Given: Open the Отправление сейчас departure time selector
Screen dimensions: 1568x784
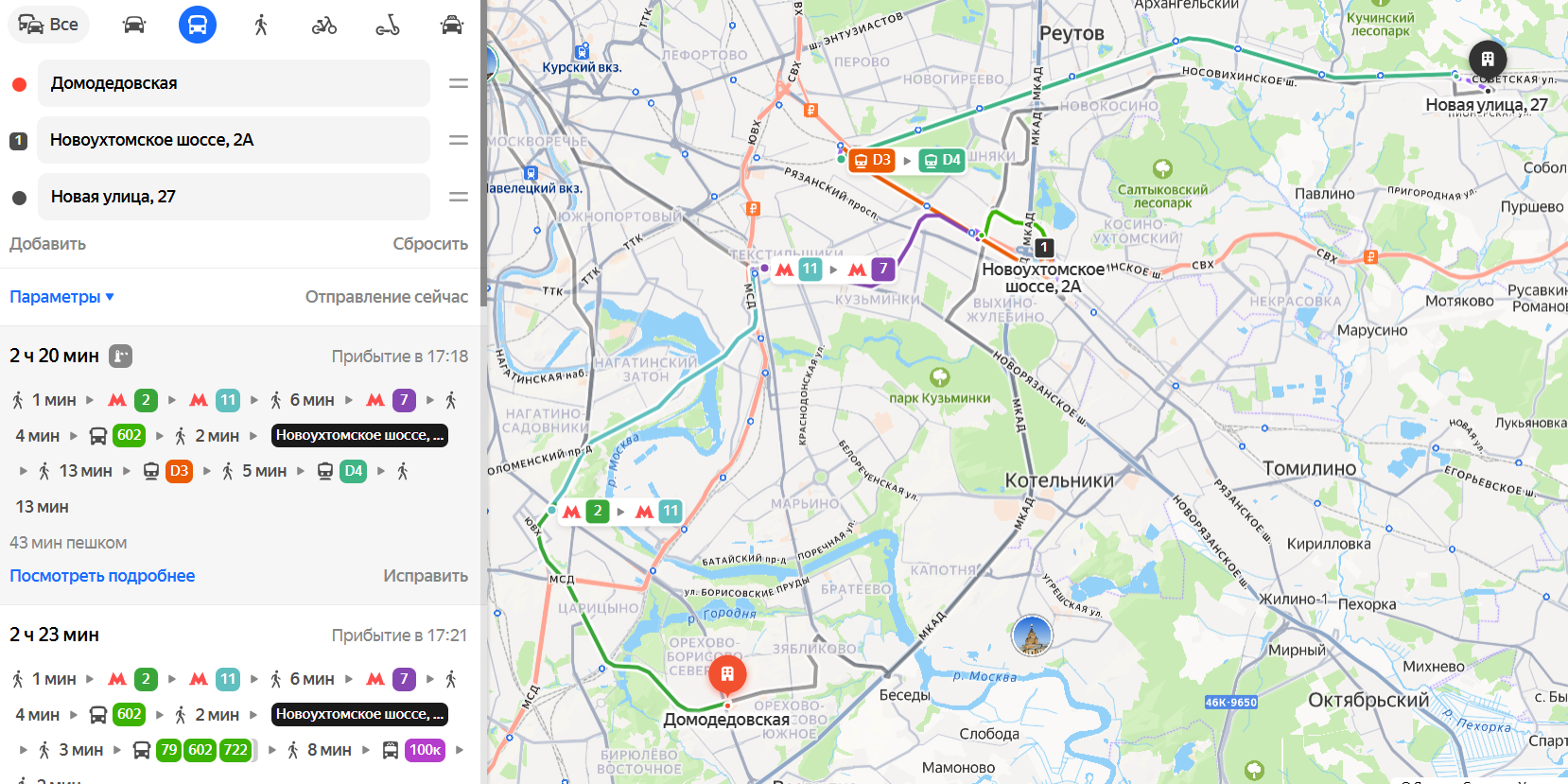Looking at the screenshot, I should pyautogui.click(x=386, y=297).
